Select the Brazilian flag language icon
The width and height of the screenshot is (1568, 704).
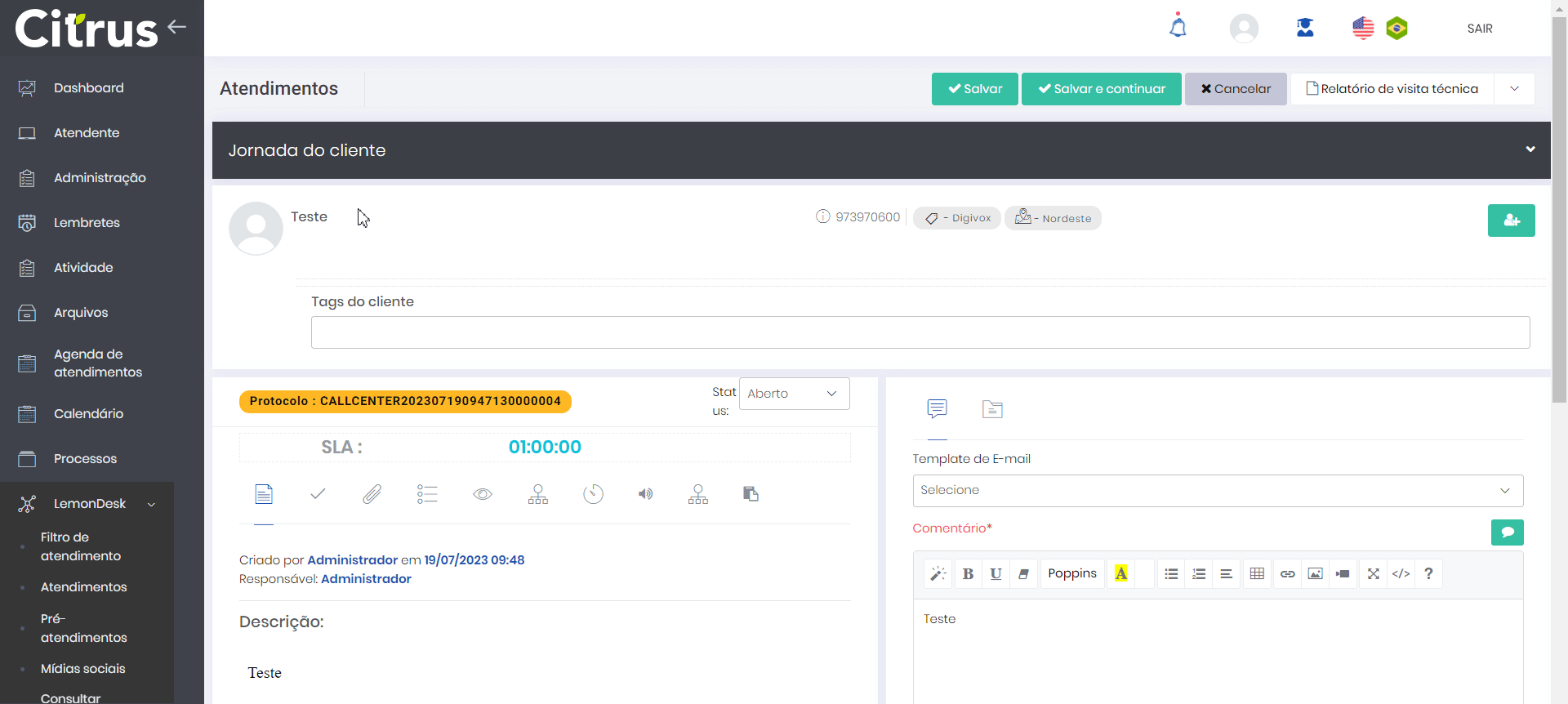point(1397,29)
